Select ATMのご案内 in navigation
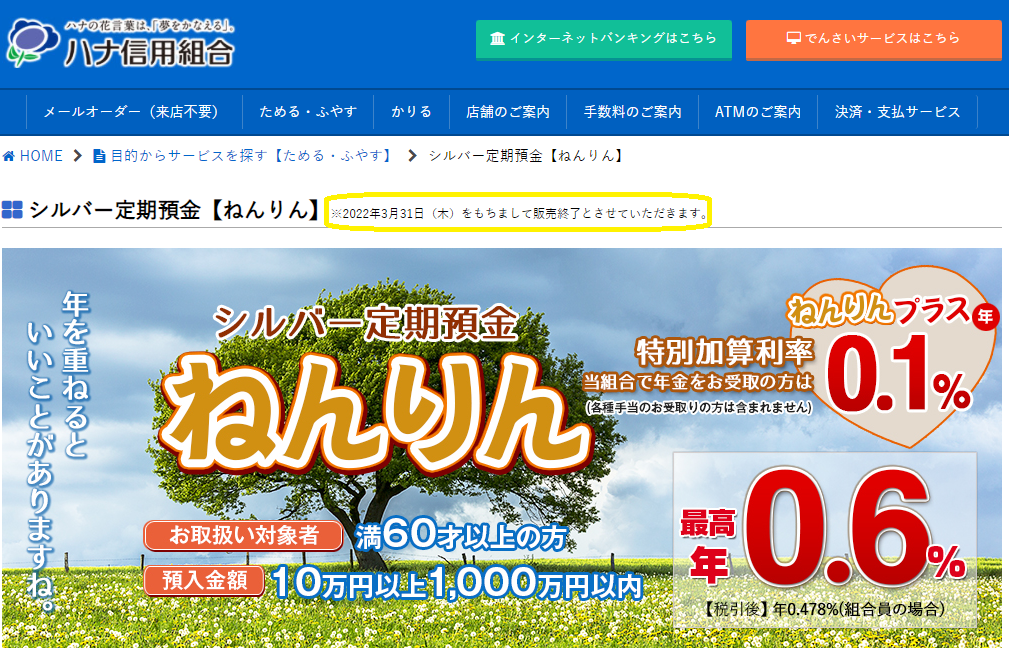Viewport: 1009px width, 655px height. (758, 112)
